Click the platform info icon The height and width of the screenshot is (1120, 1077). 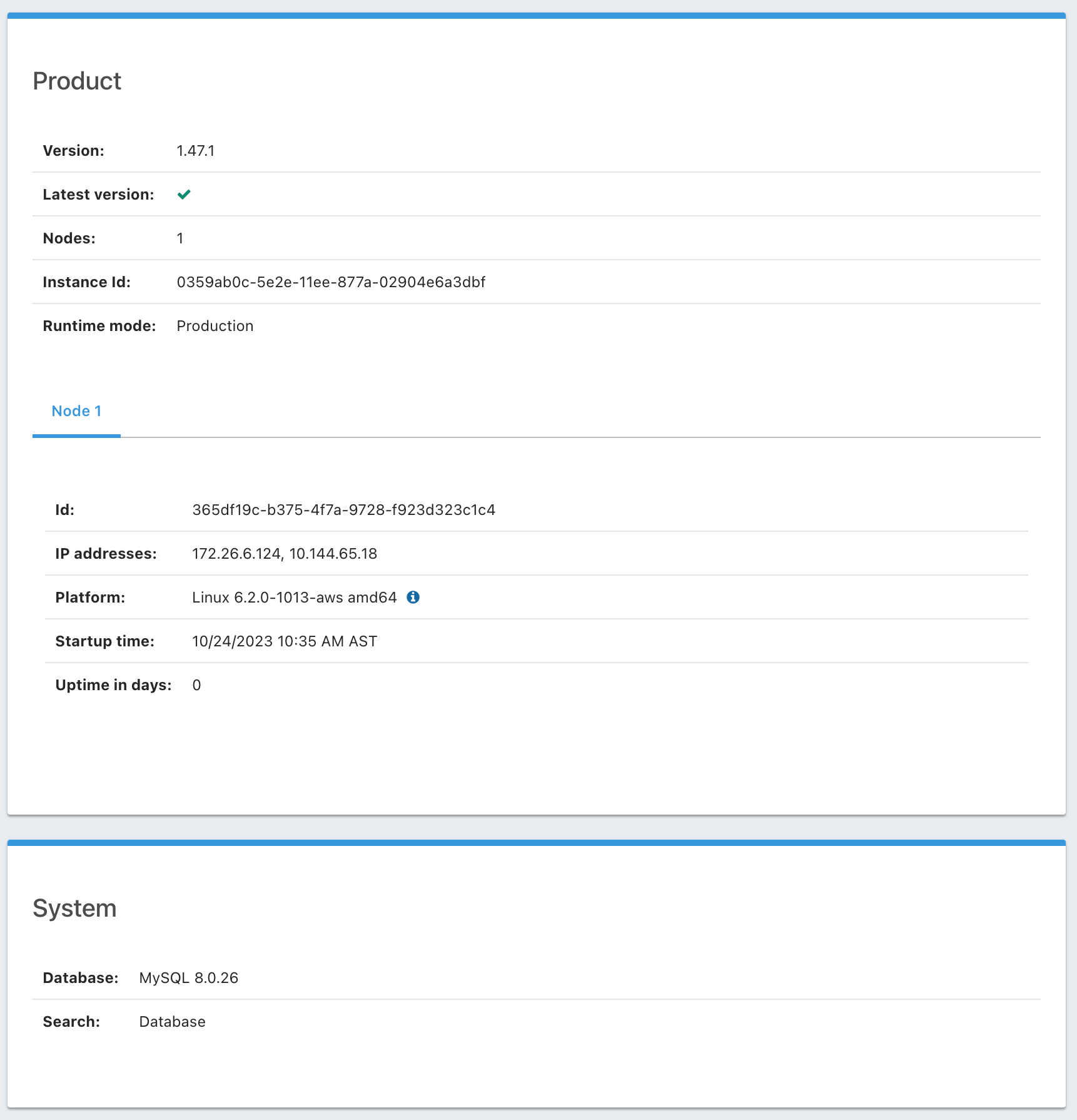(x=413, y=598)
